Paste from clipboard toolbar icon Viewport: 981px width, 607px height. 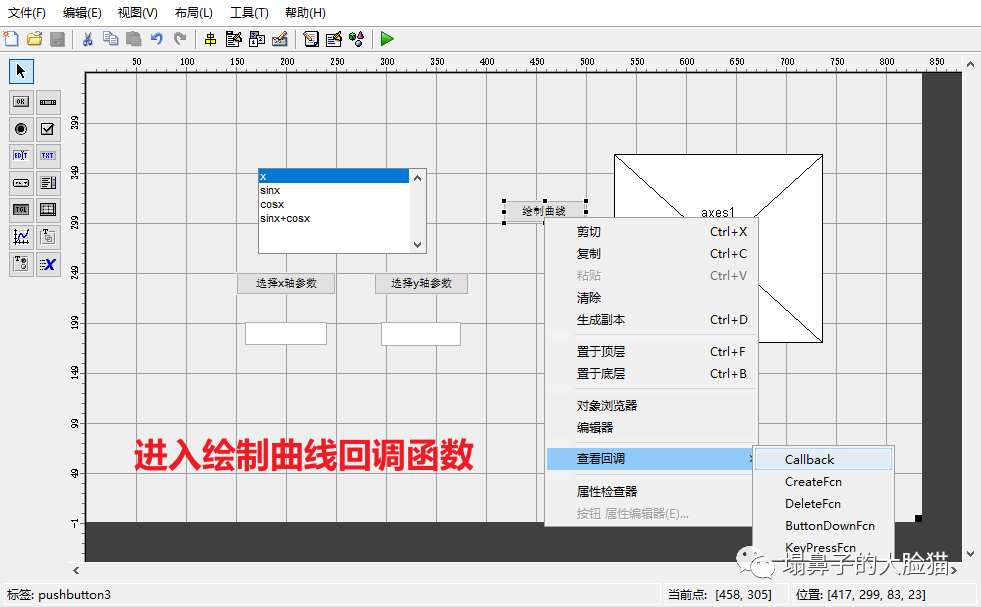[133, 39]
